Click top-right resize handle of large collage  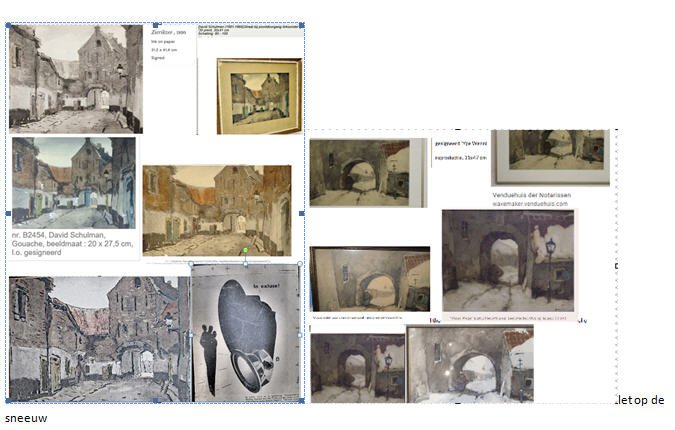303,24
